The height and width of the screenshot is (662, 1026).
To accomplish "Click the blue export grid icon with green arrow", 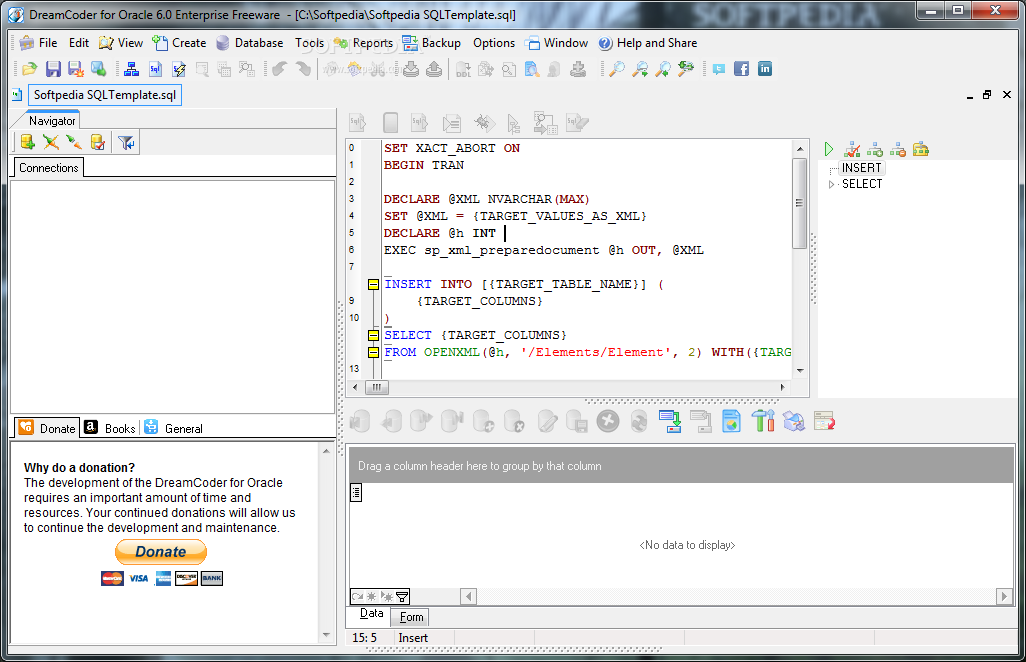I will pos(670,421).
